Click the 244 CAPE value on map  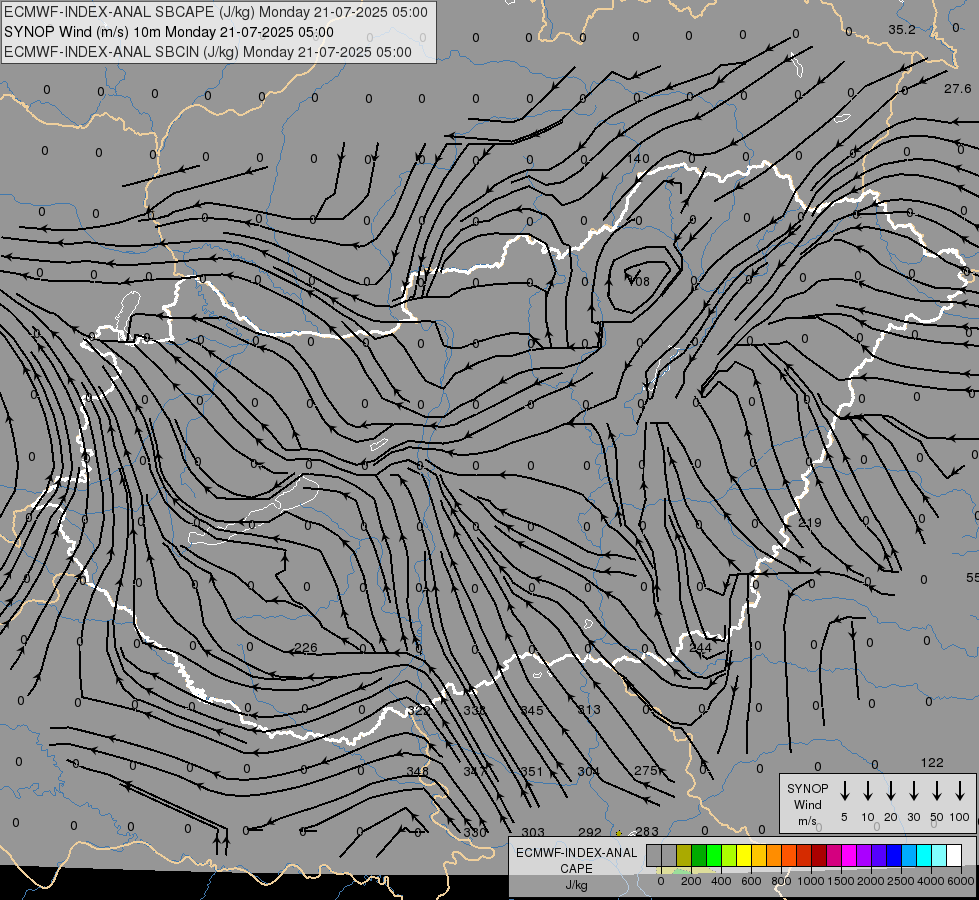pyautogui.click(x=701, y=647)
